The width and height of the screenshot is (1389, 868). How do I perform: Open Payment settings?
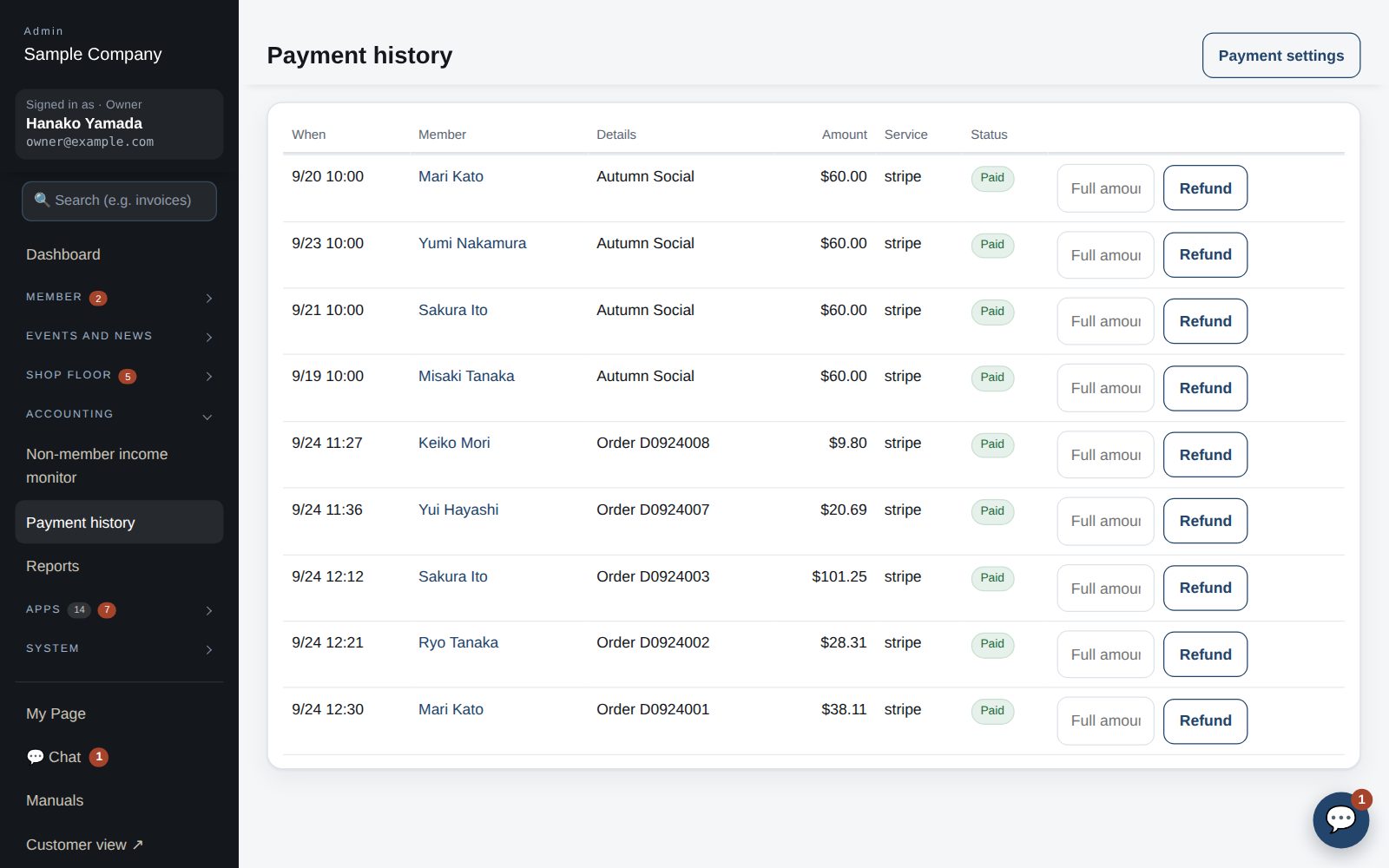point(1280,56)
